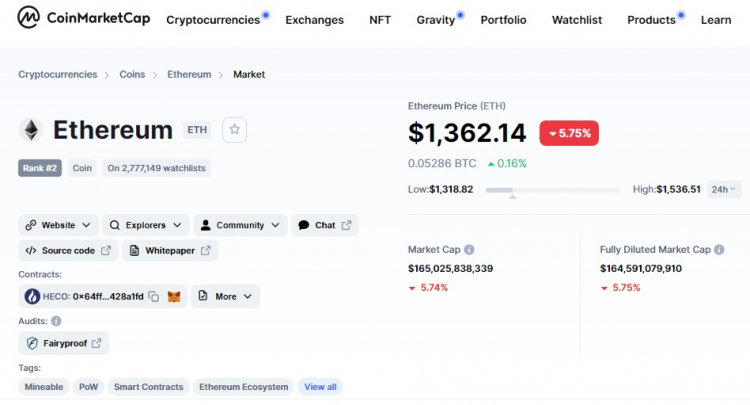Click the Market Cap info icon
Viewport: 750px width, 405px height.
(469, 250)
